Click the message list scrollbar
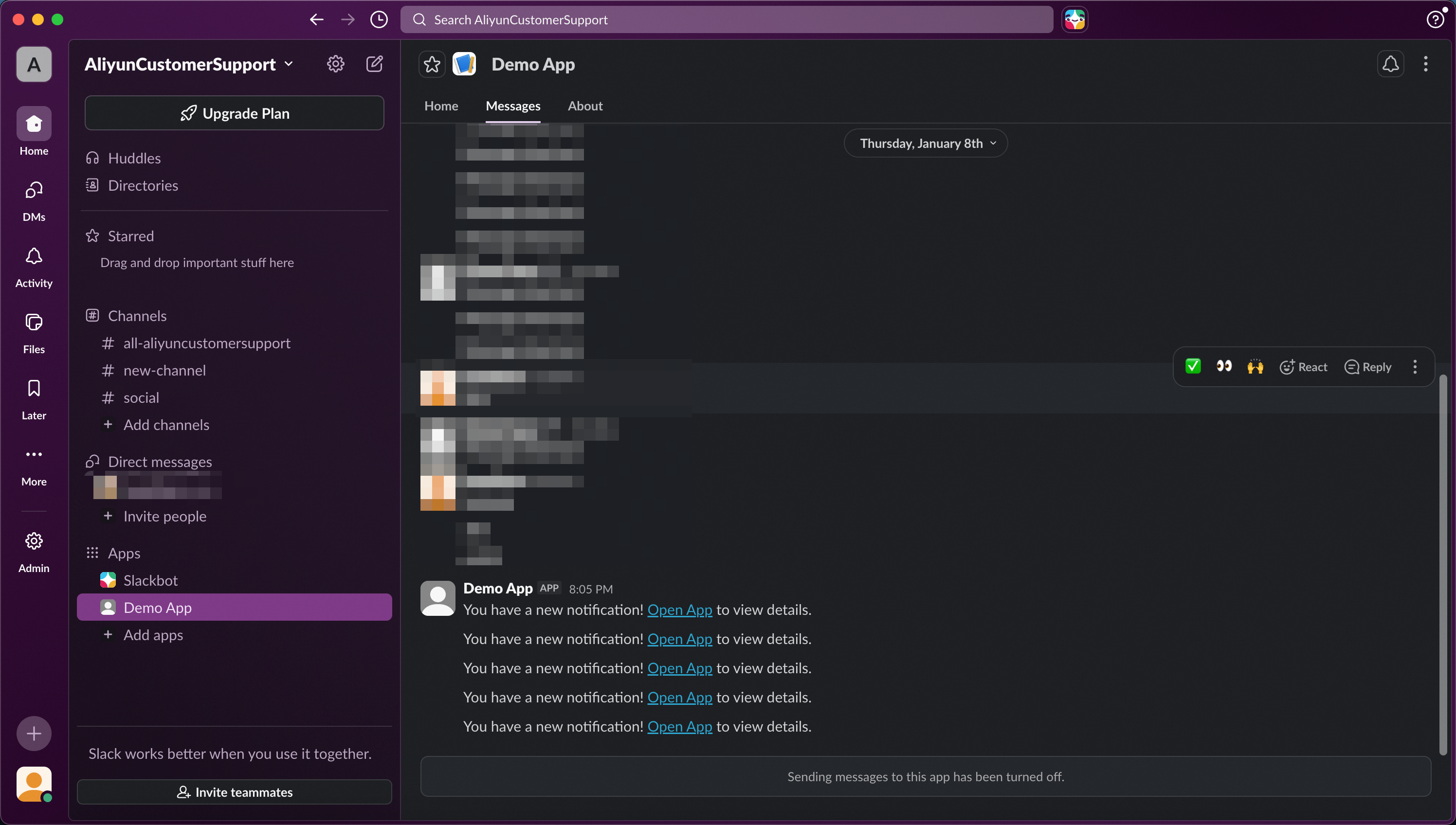1456x825 pixels. (1442, 564)
